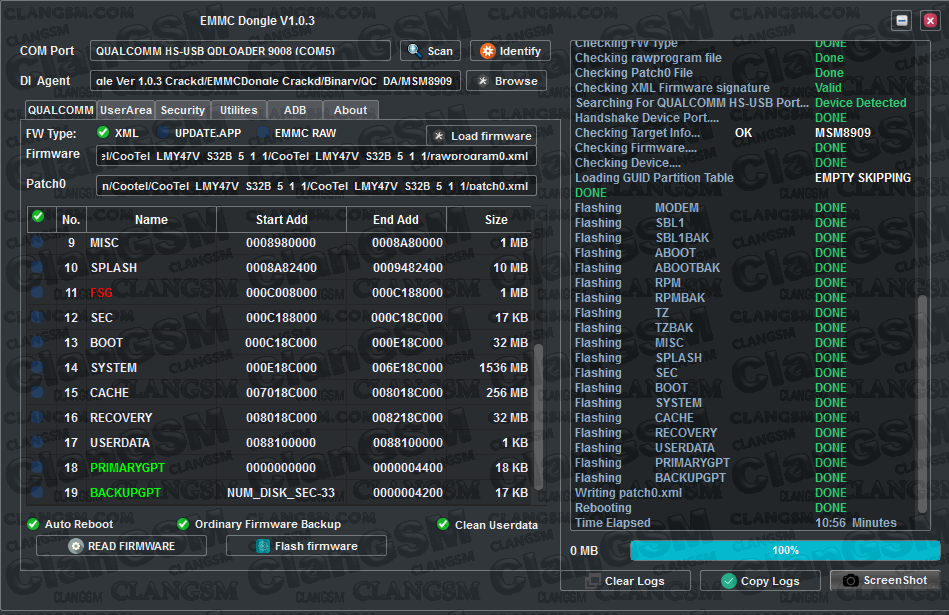Toggle the checkbox for the PRIMARYGPT partition
Image resolution: width=949 pixels, height=615 pixels.
[x=37, y=467]
